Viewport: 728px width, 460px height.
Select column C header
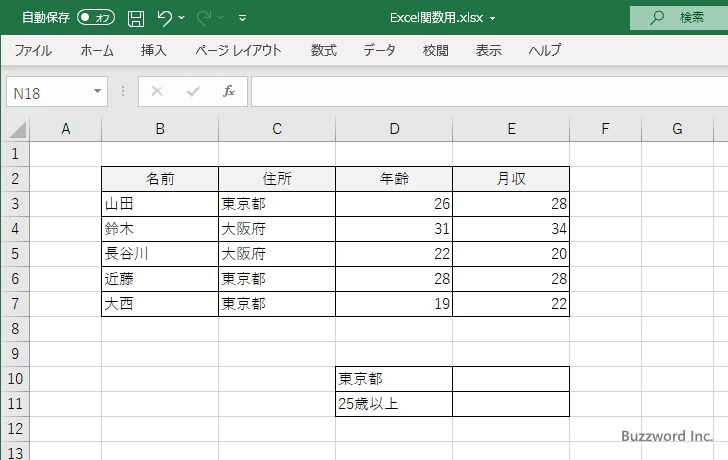[x=277, y=129]
